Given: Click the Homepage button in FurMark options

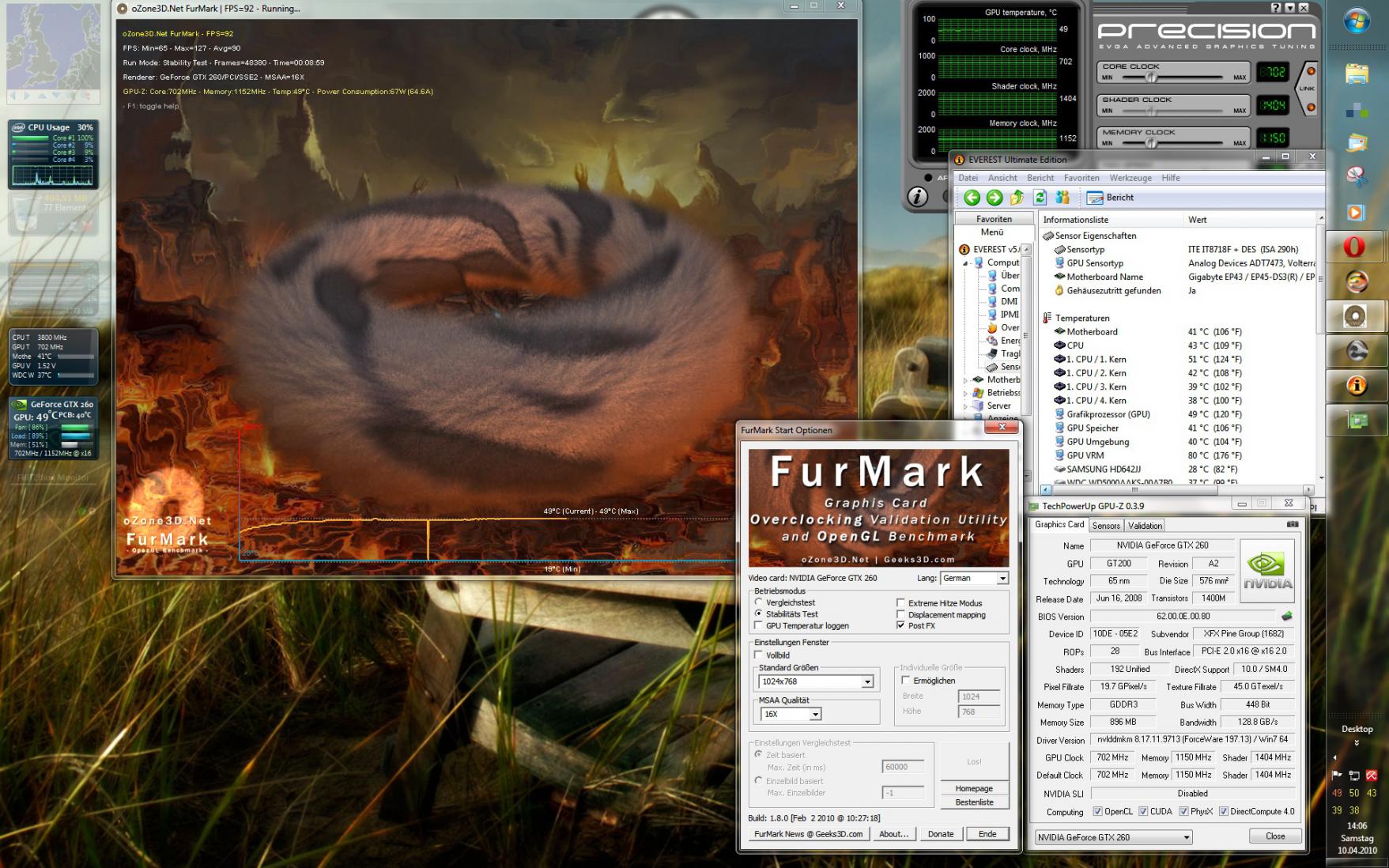Looking at the screenshot, I should pos(974,788).
